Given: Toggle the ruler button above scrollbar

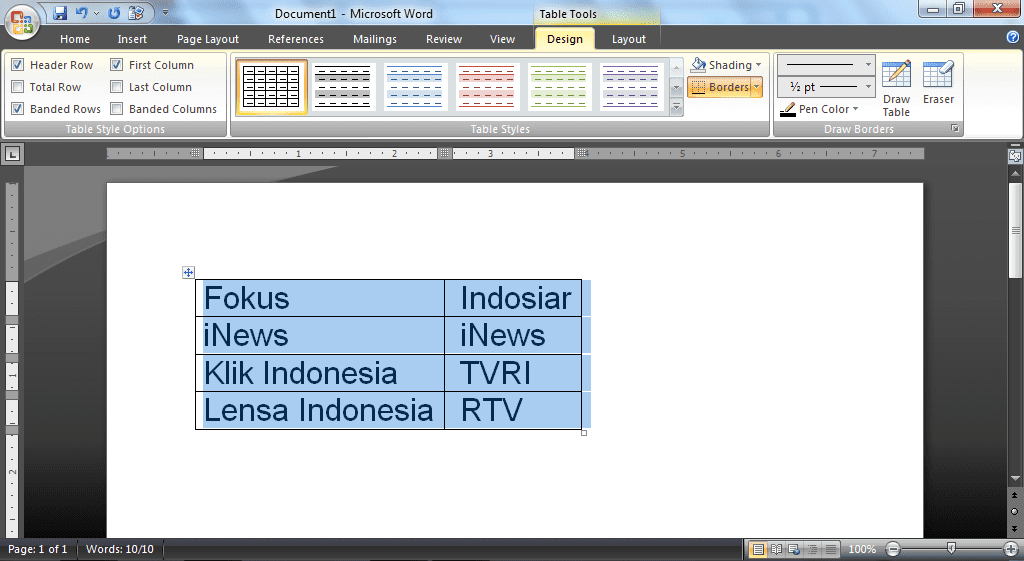Looking at the screenshot, I should 1015,156.
